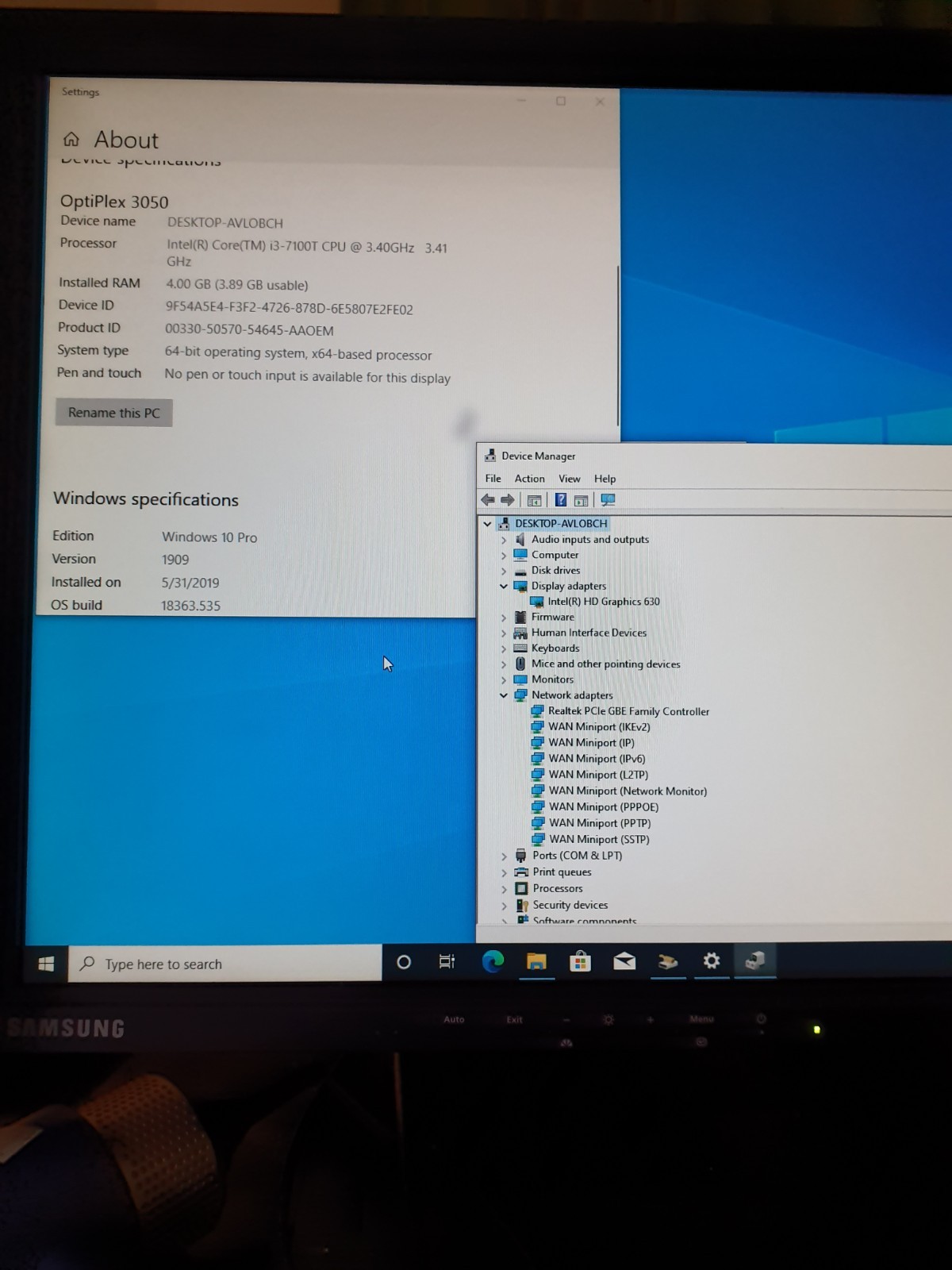Select Intel(R) HD Graphics 630 device
Screen dimensions: 952x1270
(604, 602)
